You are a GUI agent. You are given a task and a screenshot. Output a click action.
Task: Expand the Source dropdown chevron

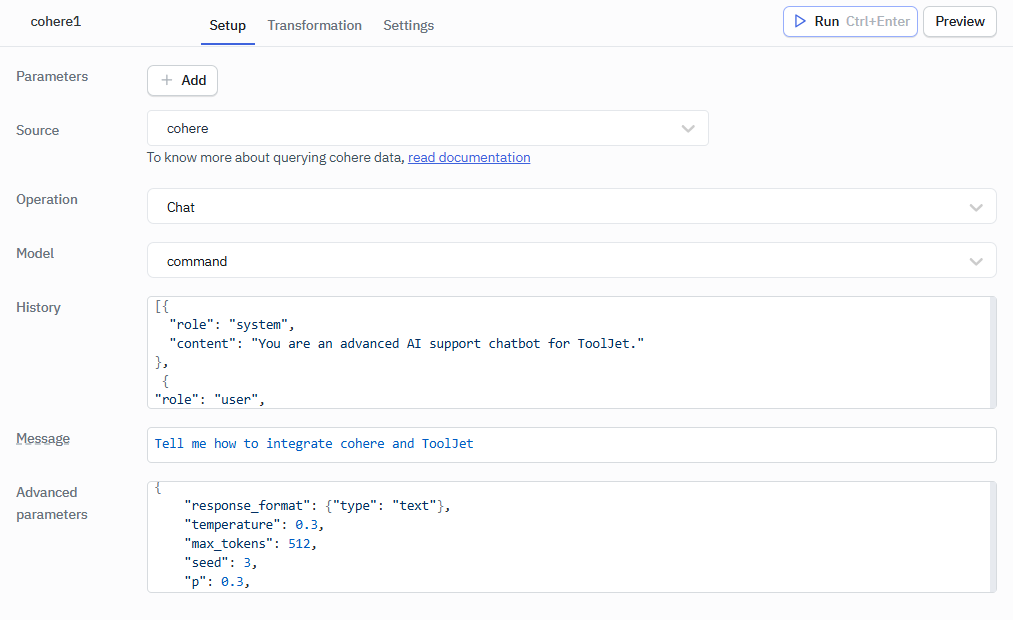(x=688, y=128)
